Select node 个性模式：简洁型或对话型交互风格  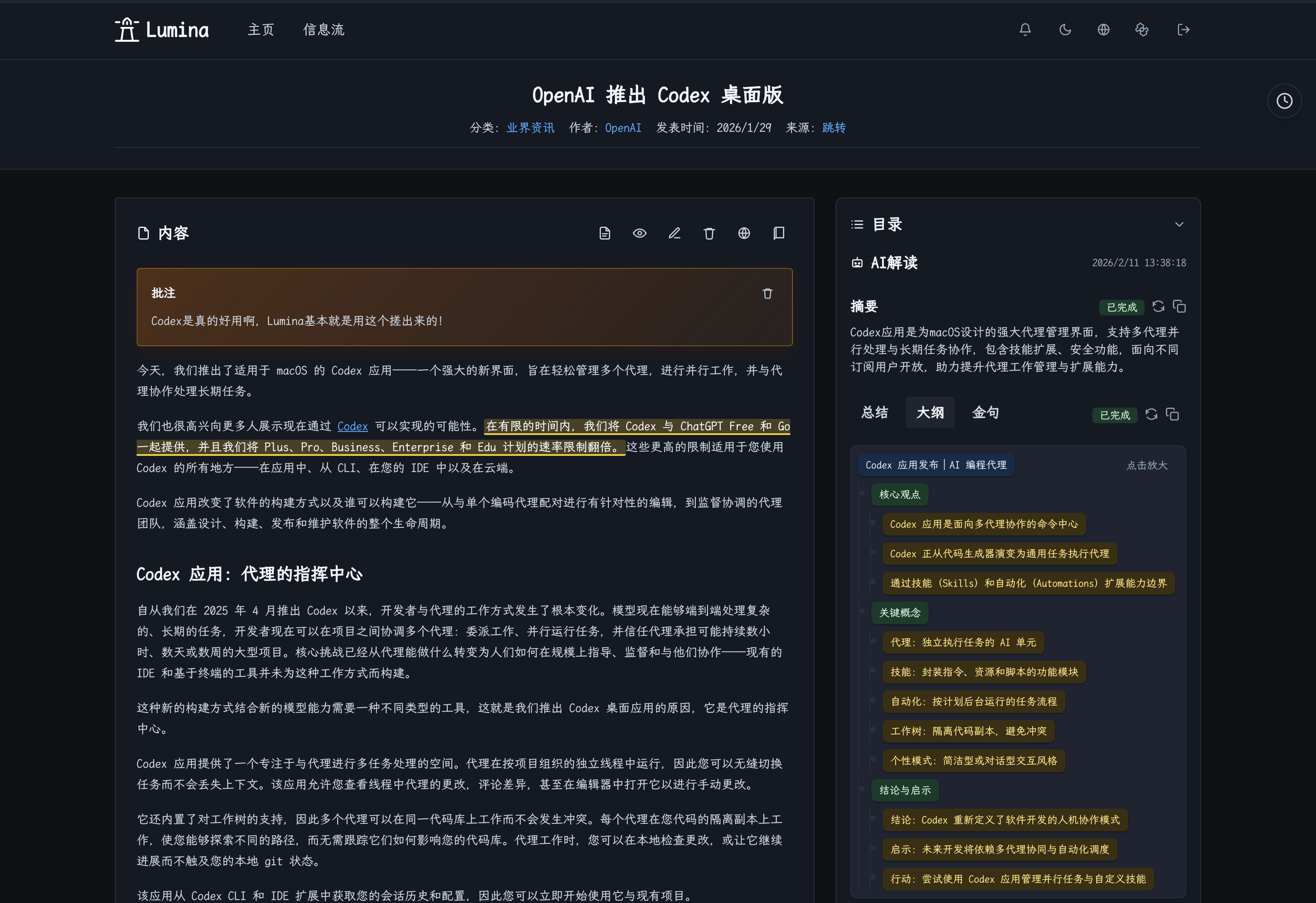pyautogui.click(x=974, y=760)
